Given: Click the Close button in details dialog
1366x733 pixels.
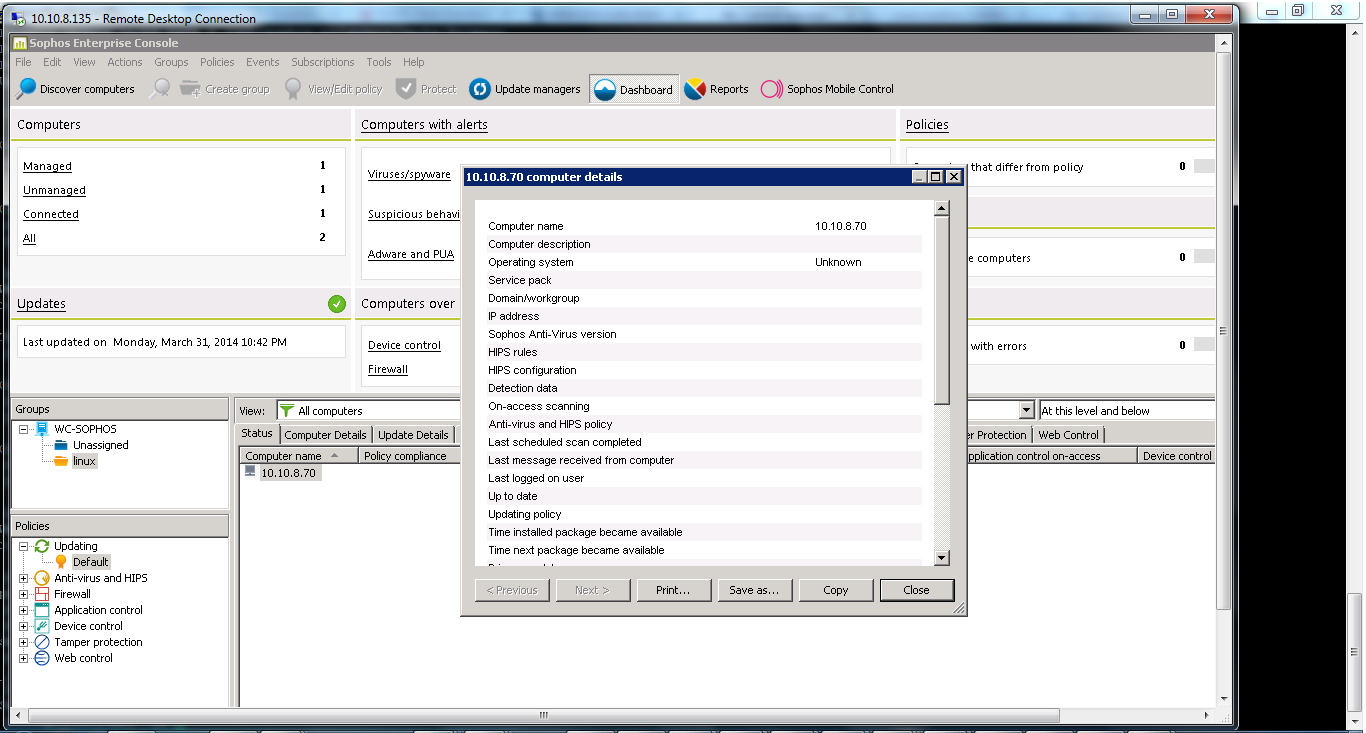Looking at the screenshot, I should coord(917,590).
